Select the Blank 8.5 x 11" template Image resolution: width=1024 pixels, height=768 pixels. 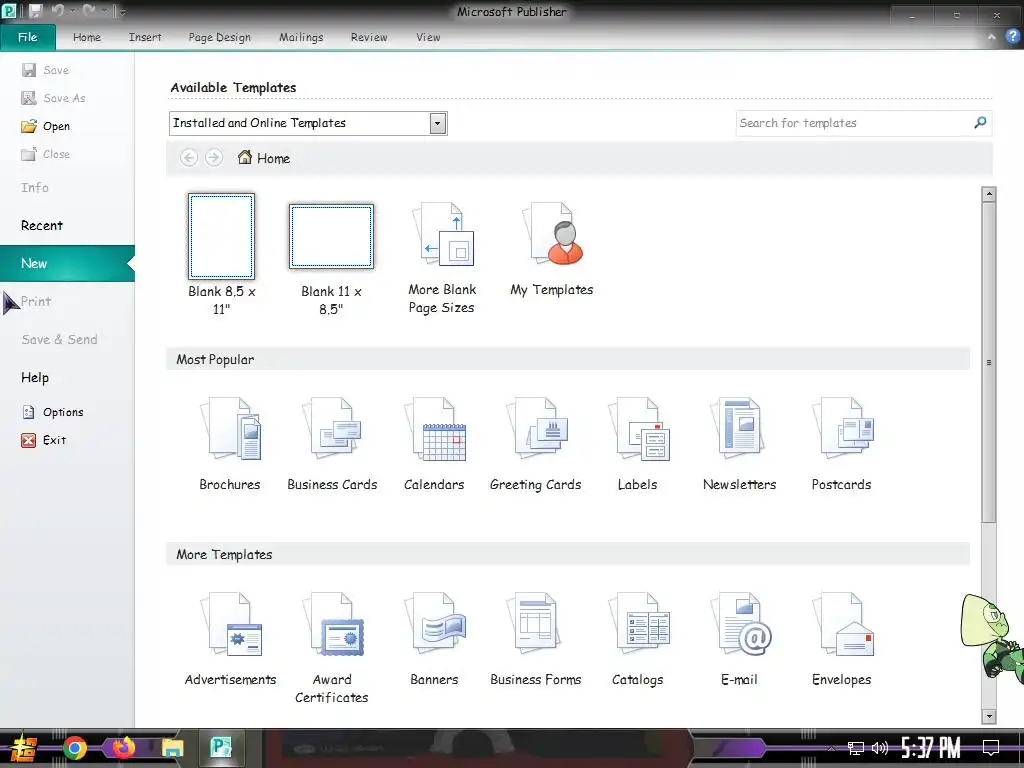pyautogui.click(x=221, y=254)
